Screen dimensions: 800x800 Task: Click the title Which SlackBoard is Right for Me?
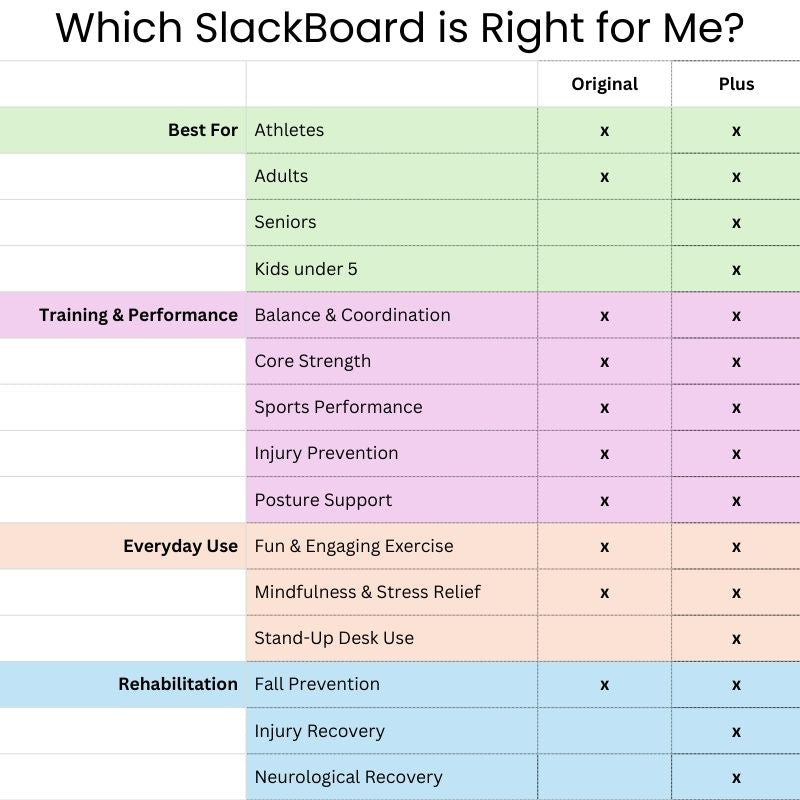click(400, 28)
